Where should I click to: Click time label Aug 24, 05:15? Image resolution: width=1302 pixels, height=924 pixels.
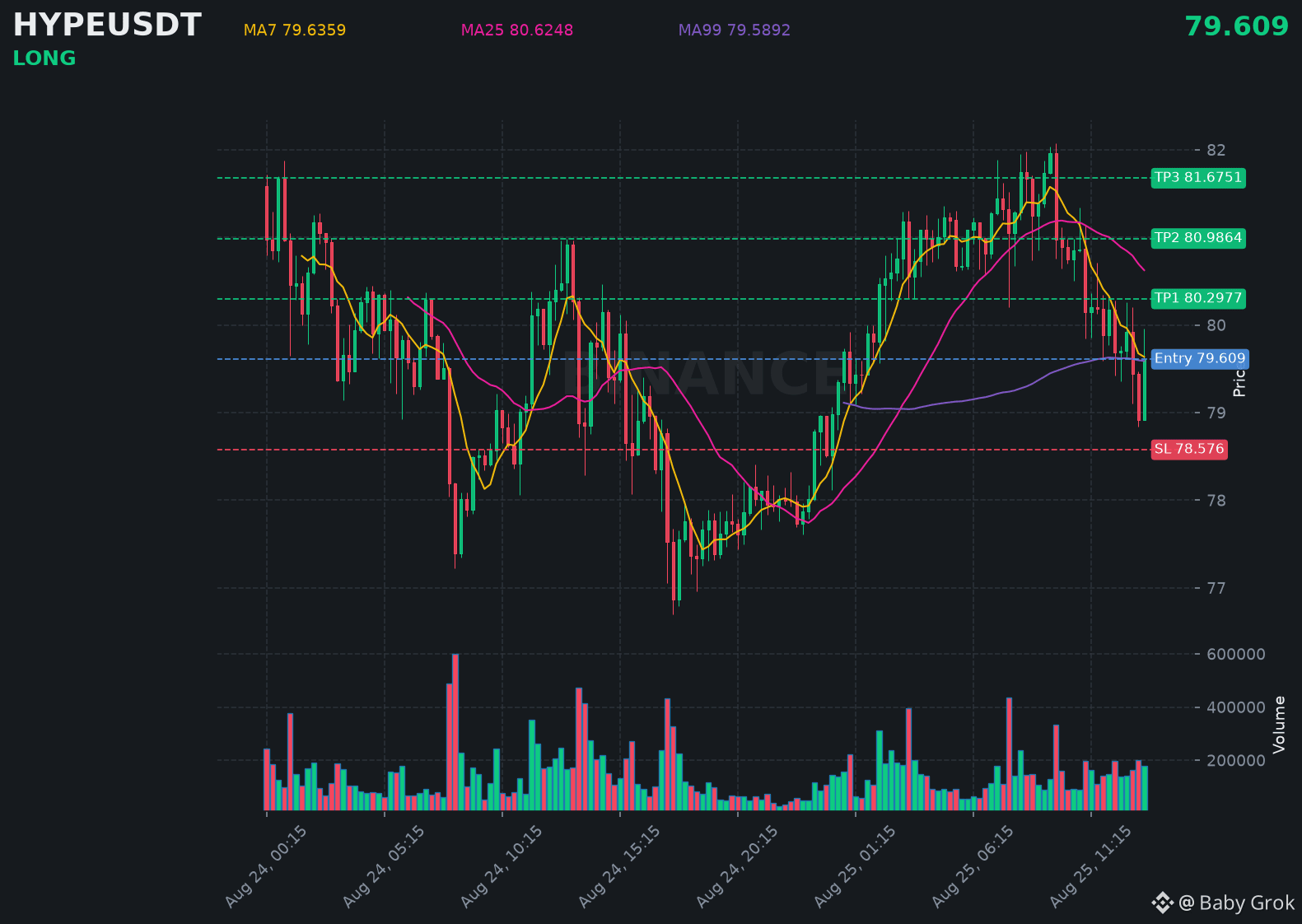(x=383, y=867)
